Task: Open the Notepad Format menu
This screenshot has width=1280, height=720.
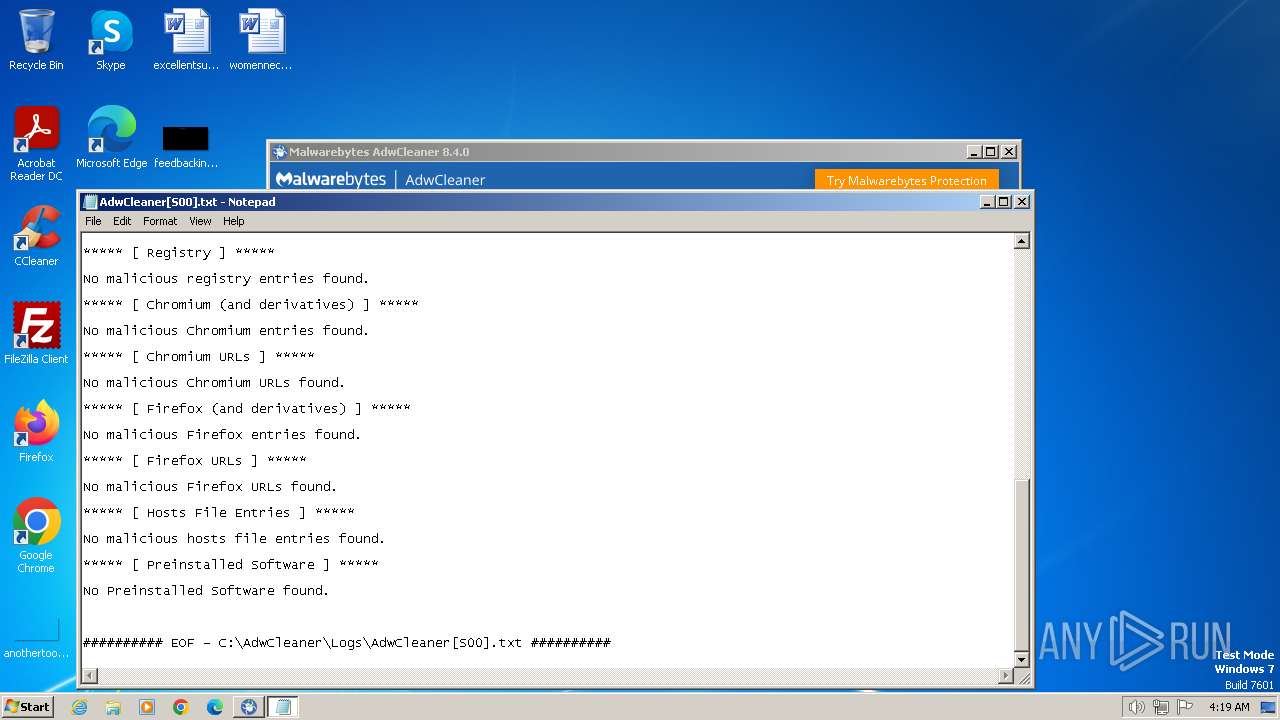Action: (x=160, y=221)
